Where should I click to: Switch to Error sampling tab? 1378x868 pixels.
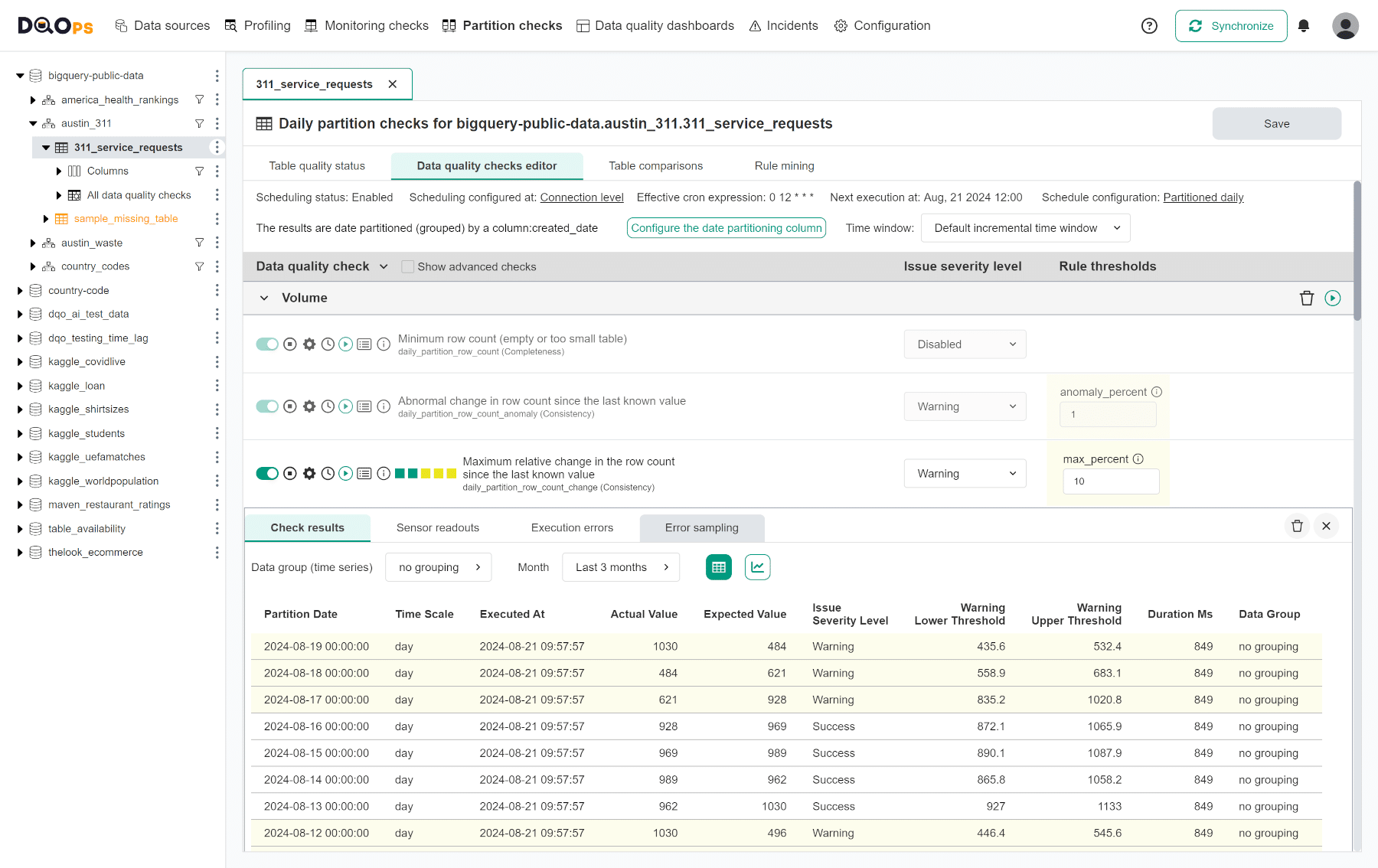pyautogui.click(x=702, y=527)
